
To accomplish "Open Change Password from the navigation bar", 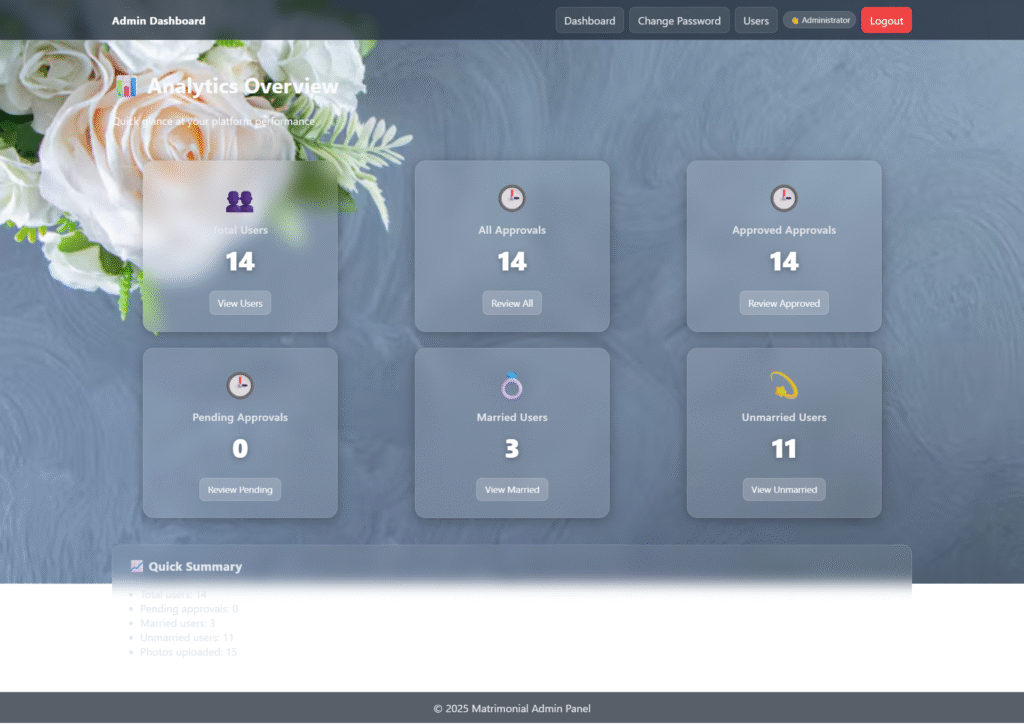I will [679, 20].
